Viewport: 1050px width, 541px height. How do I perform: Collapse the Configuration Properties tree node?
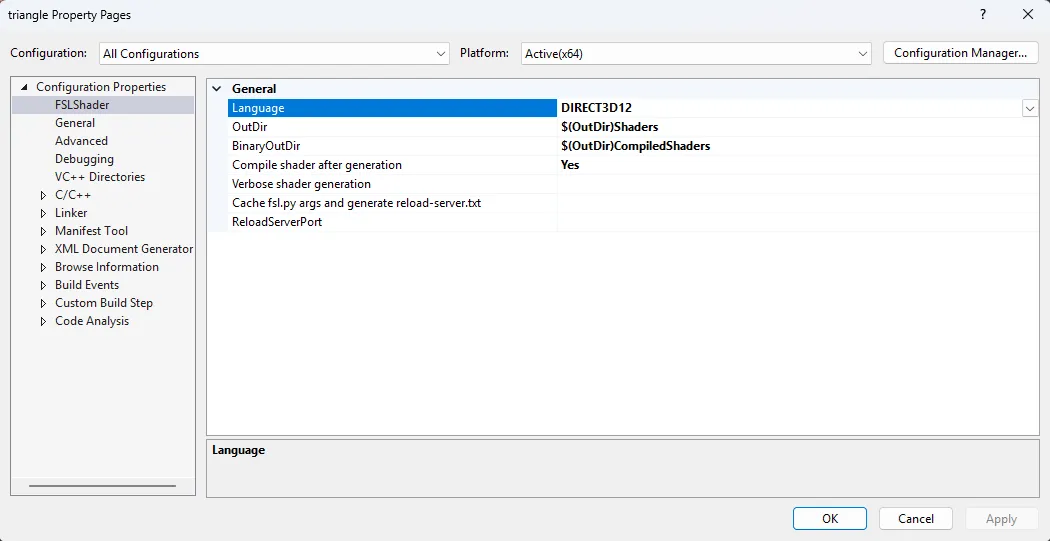coord(24,88)
